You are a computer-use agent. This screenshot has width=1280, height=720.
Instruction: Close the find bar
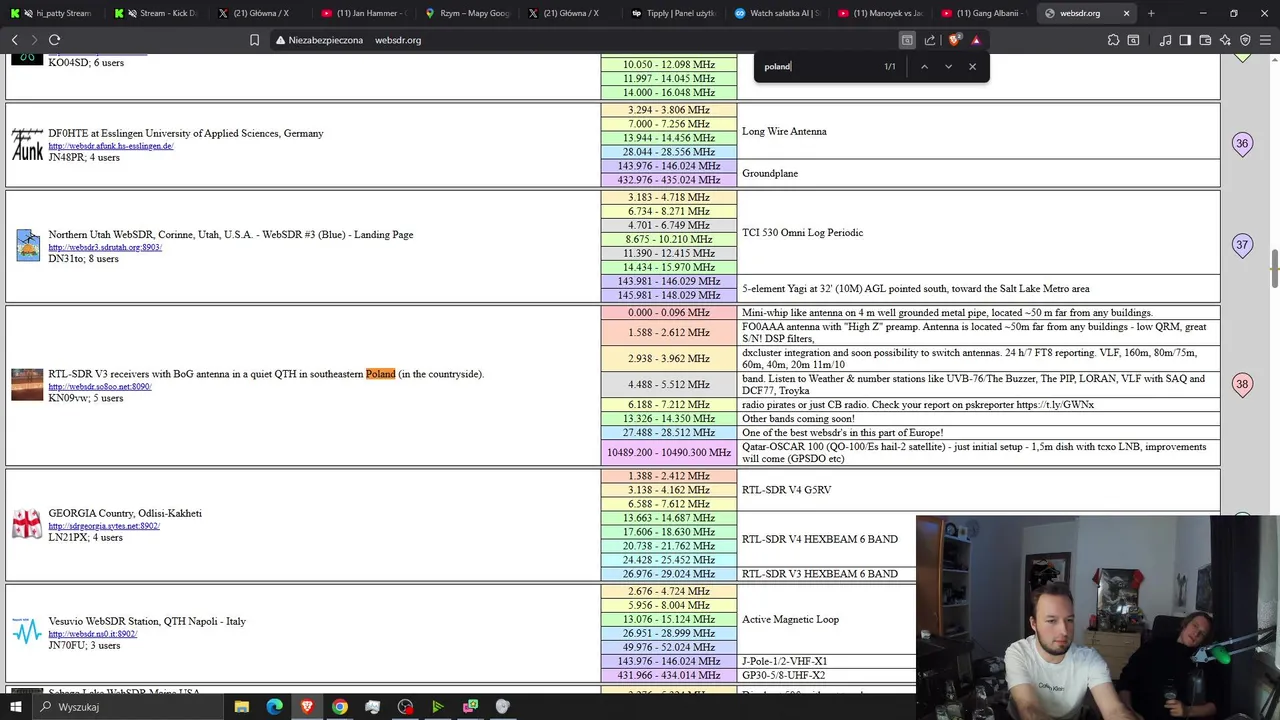972,66
